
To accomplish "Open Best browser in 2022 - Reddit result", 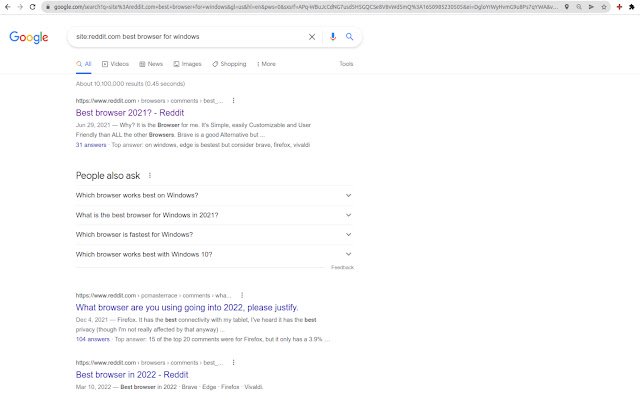I will coord(132,375).
